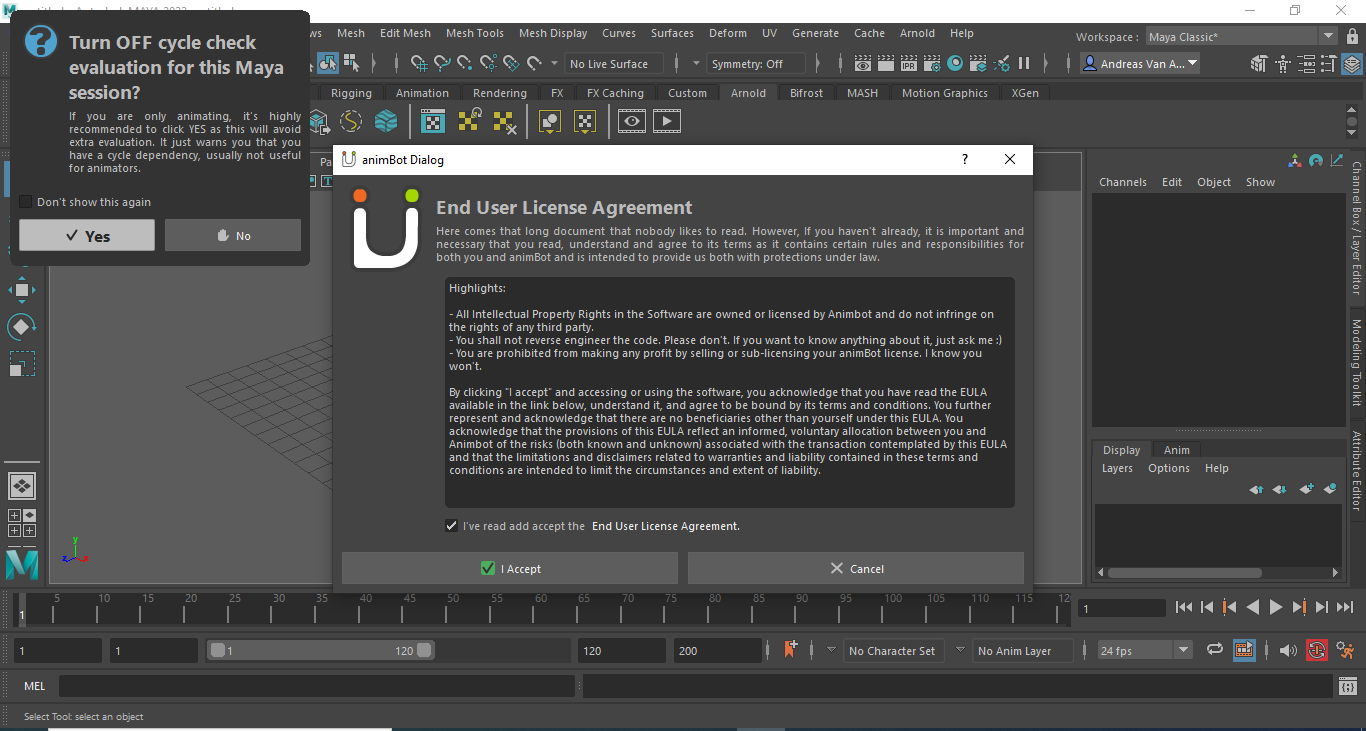The width and height of the screenshot is (1366, 731).
Task: Select the Rotate tool in the toolbox
Action: pyautogui.click(x=22, y=327)
